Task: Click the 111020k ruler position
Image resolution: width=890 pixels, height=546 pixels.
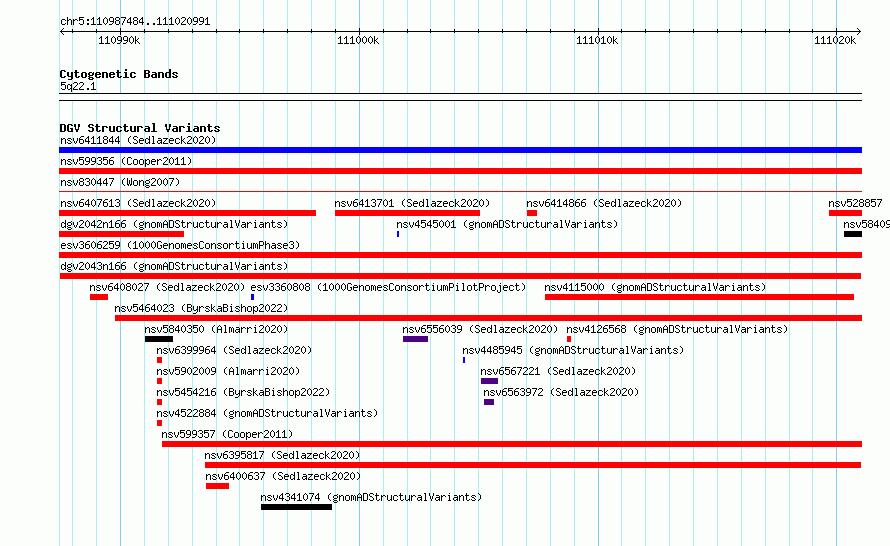Action: (835, 40)
